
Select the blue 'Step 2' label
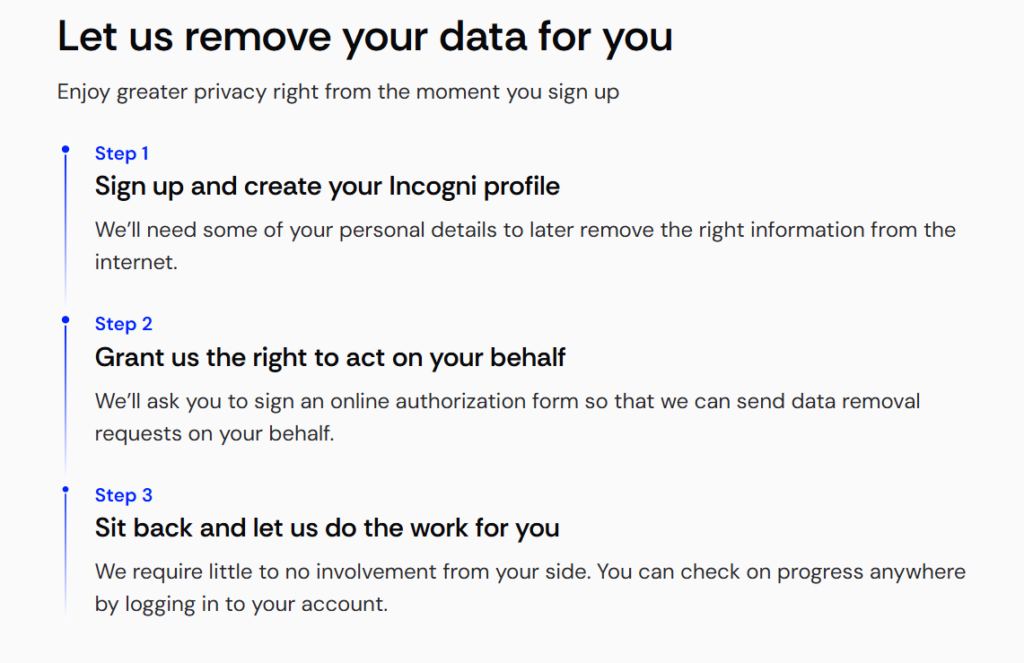point(123,324)
